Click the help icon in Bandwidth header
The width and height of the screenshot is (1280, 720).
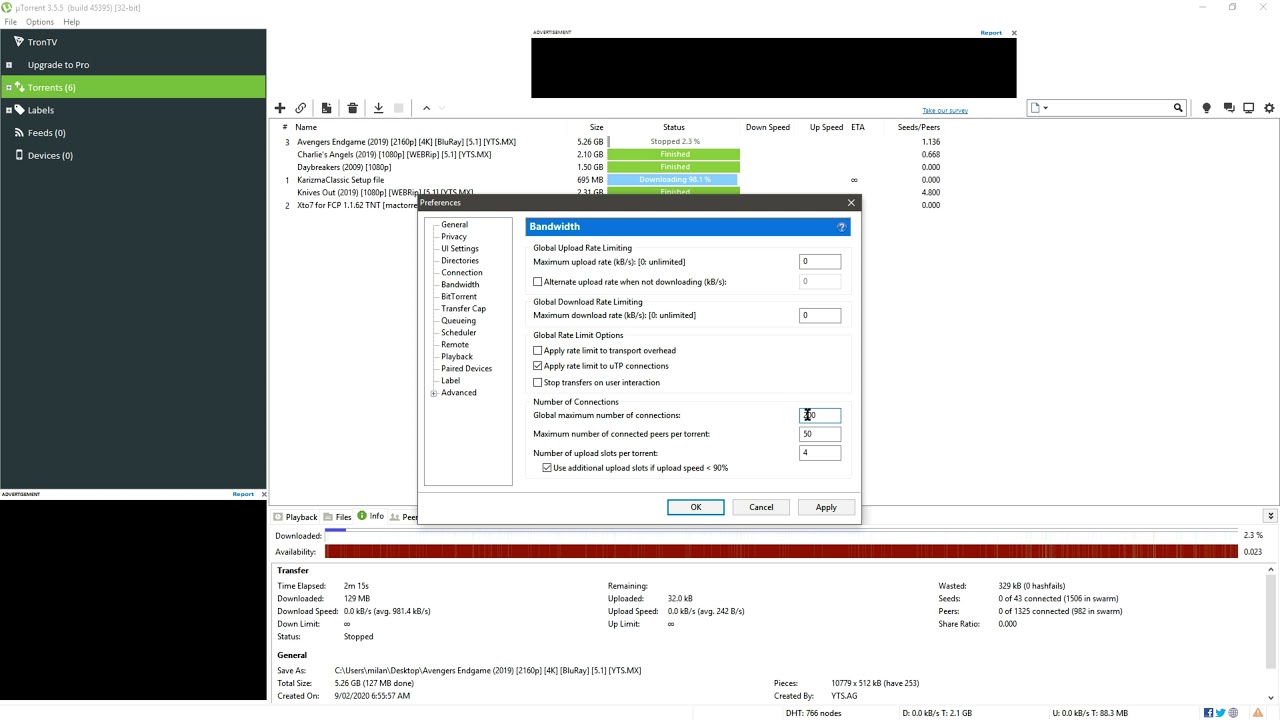coord(842,227)
